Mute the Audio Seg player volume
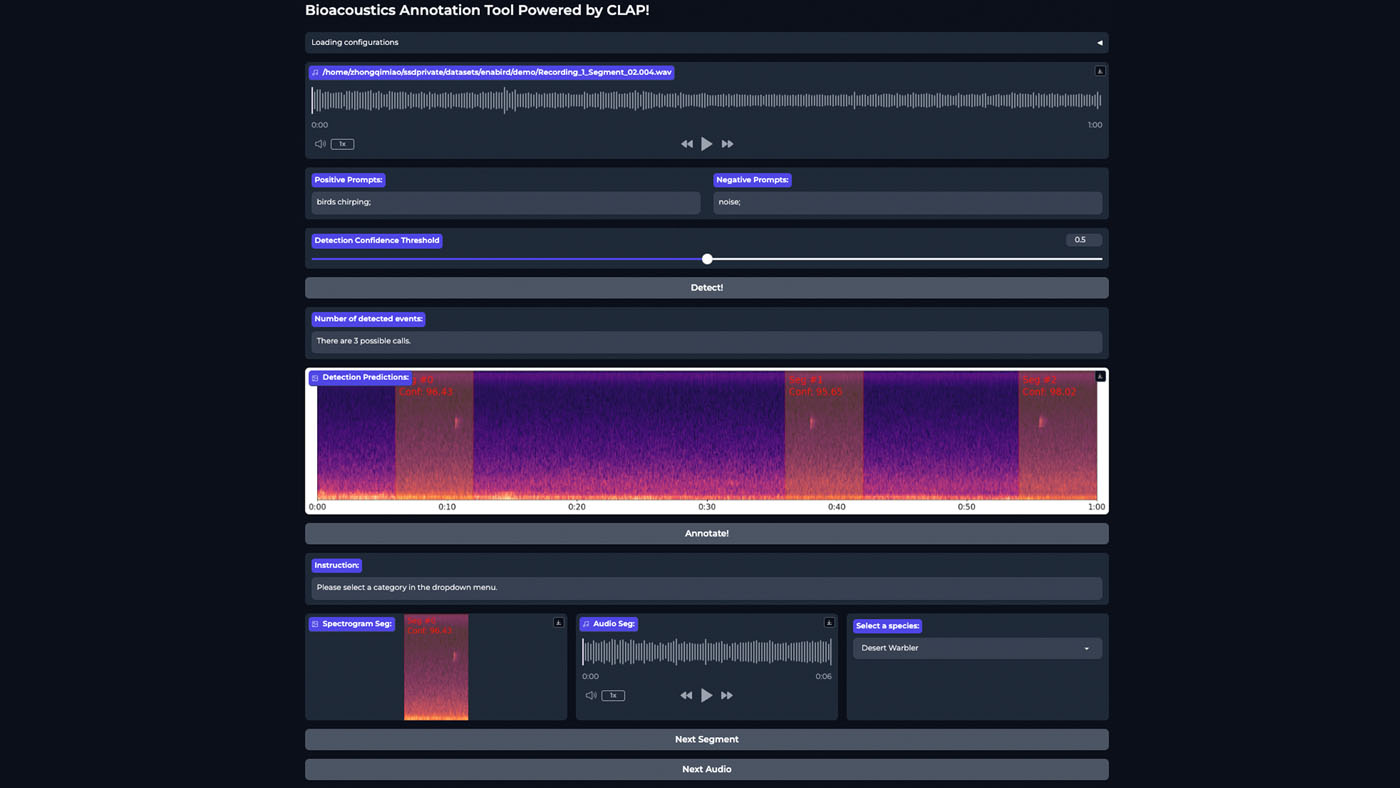 click(590, 694)
